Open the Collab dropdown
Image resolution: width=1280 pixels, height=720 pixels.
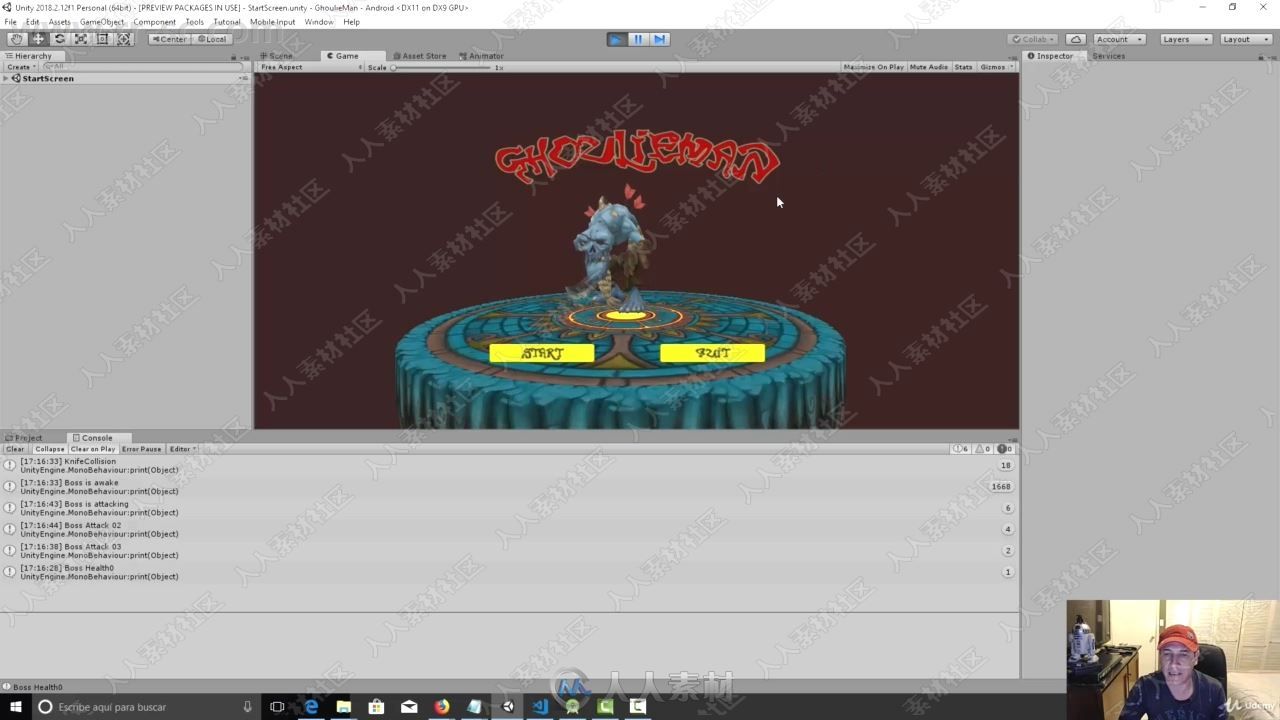point(1032,39)
